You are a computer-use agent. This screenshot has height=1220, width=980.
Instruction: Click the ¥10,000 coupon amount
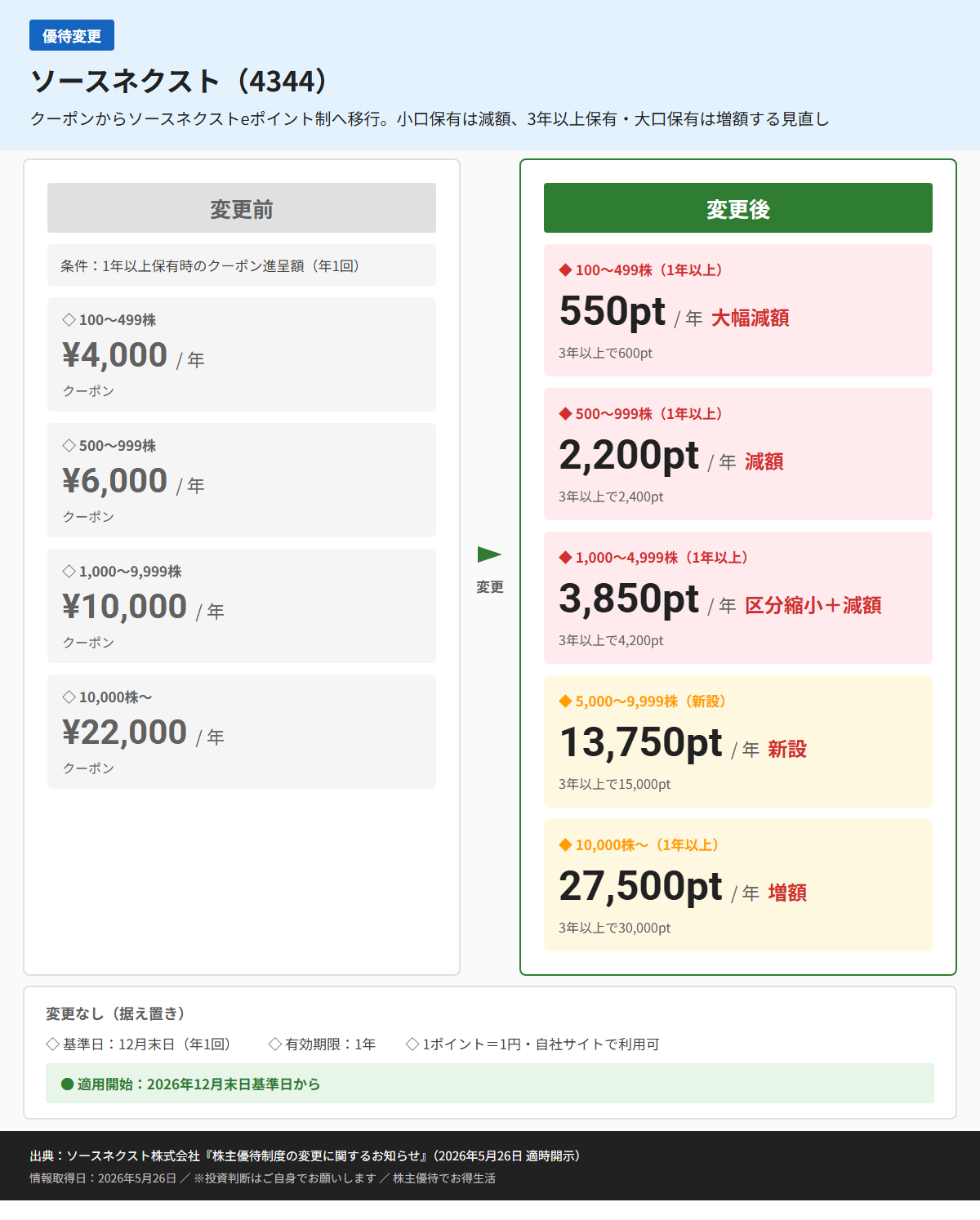pos(125,607)
